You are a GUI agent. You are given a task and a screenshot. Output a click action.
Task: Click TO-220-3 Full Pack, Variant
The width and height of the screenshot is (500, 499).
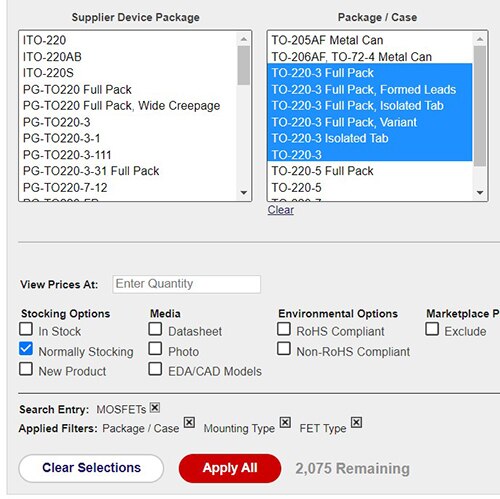coord(370,122)
